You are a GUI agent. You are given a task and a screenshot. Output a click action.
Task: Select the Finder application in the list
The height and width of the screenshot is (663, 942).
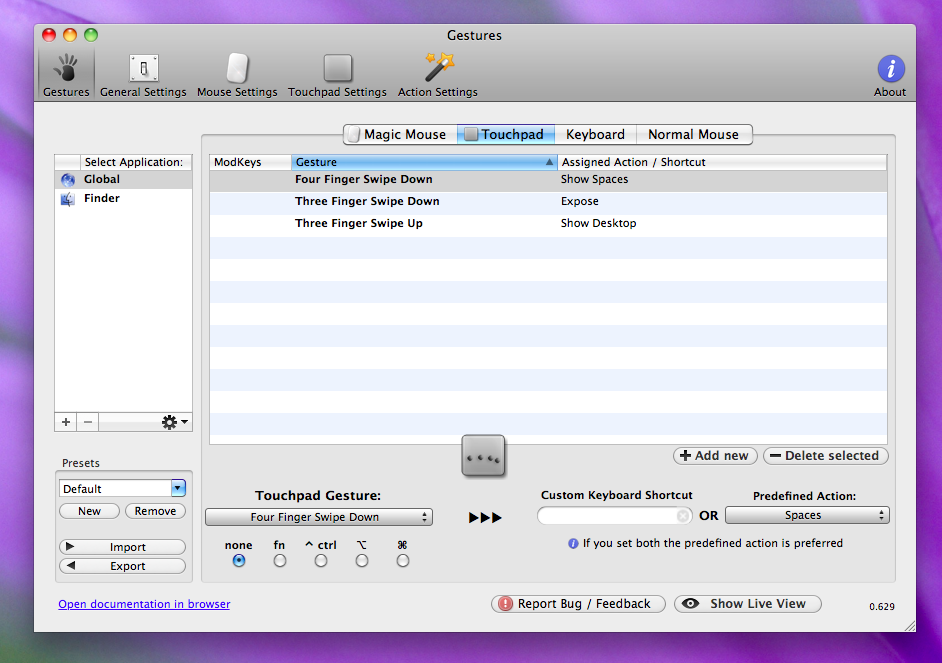[101, 199]
